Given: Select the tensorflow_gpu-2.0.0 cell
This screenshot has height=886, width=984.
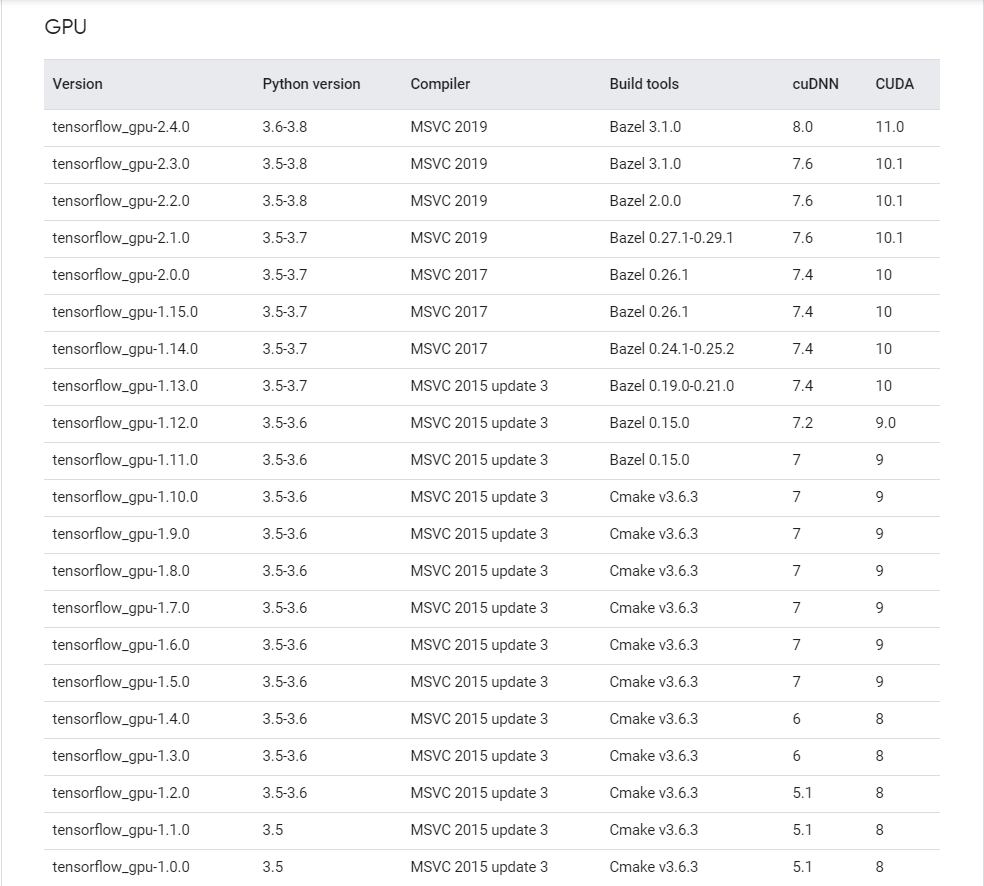Looking at the screenshot, I should (x=121, y=275).
